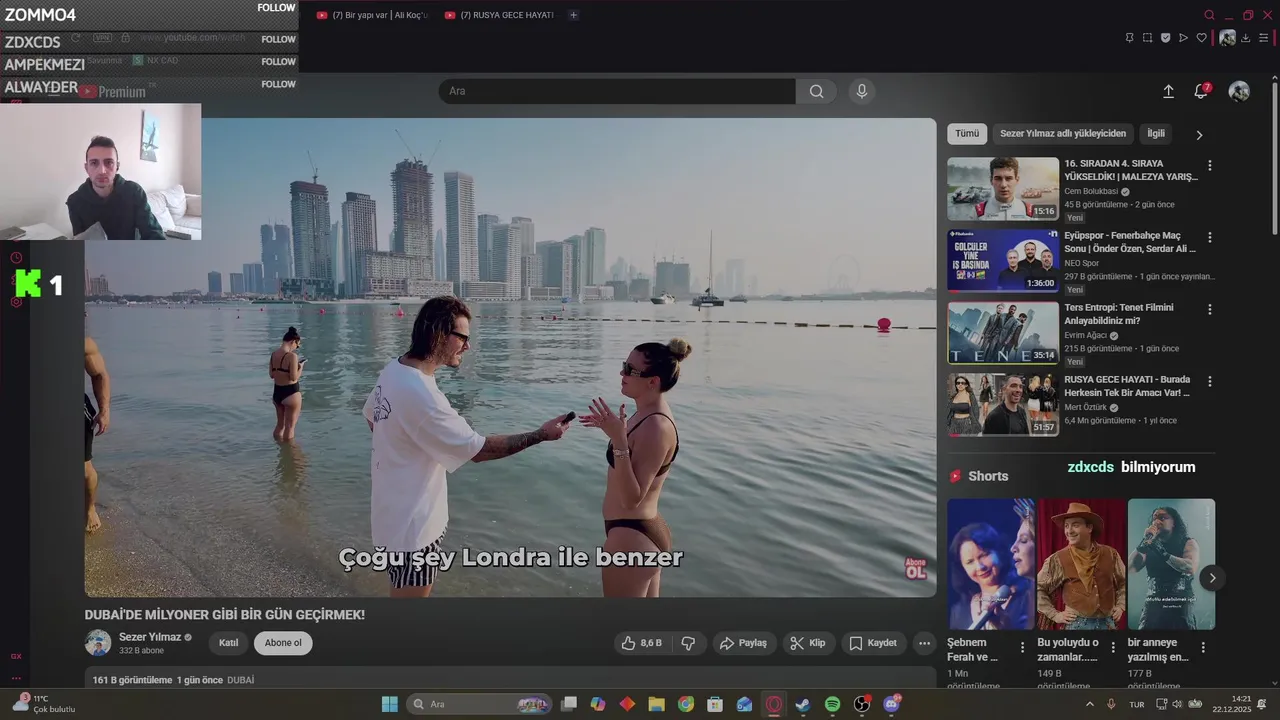Open the Opera easy setup sliders icon
Screen dimensions: 1280x720
coord(1264,38)
